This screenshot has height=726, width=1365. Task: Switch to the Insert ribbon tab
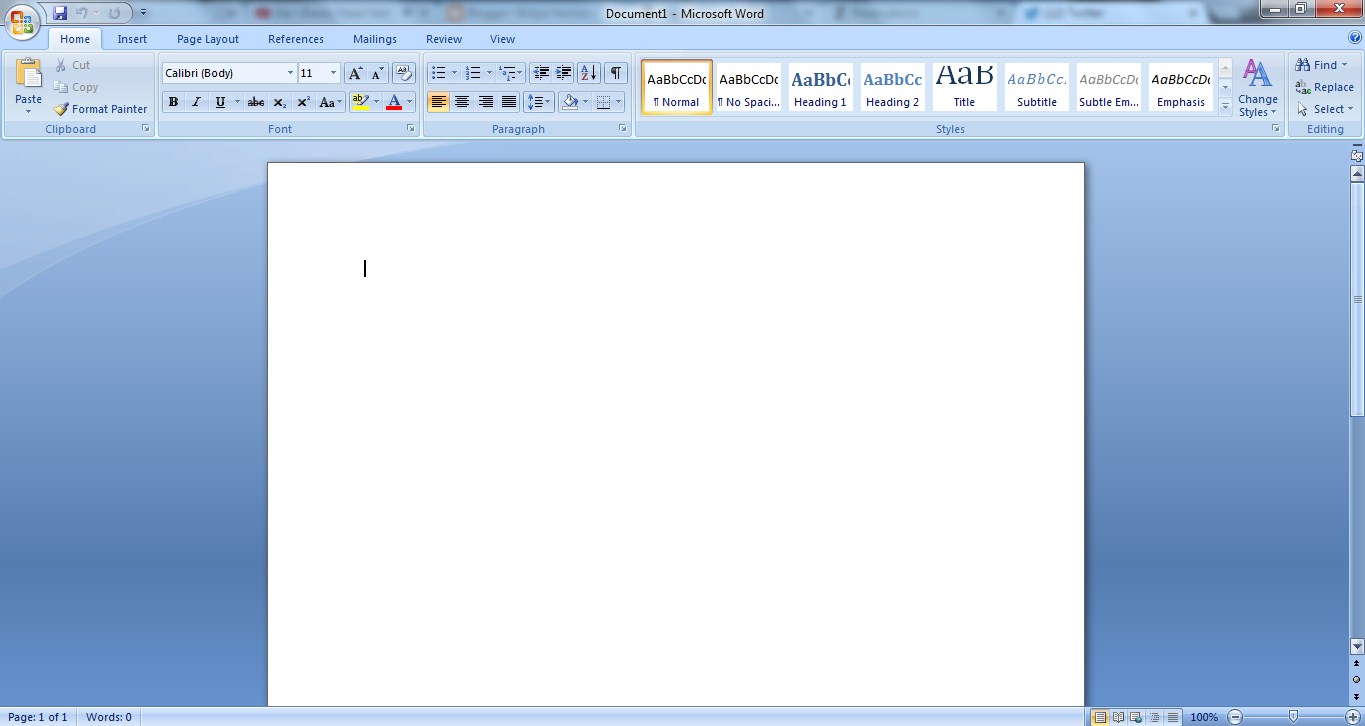point(132,38)
